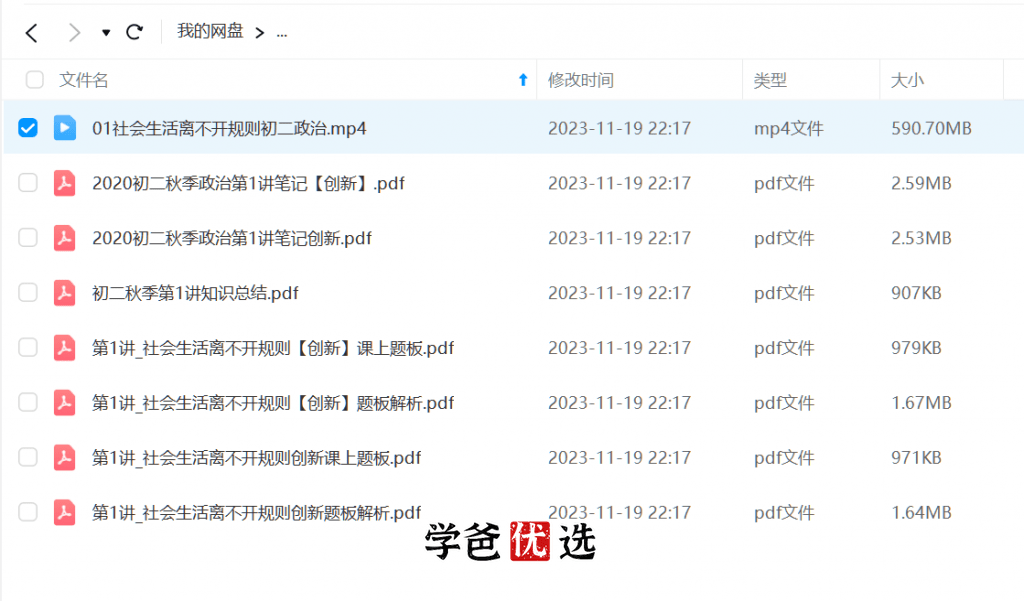1024x601 pixels.
Task: Open 我的网盘 in breadcrumb
Action: [x=210, y=31]
